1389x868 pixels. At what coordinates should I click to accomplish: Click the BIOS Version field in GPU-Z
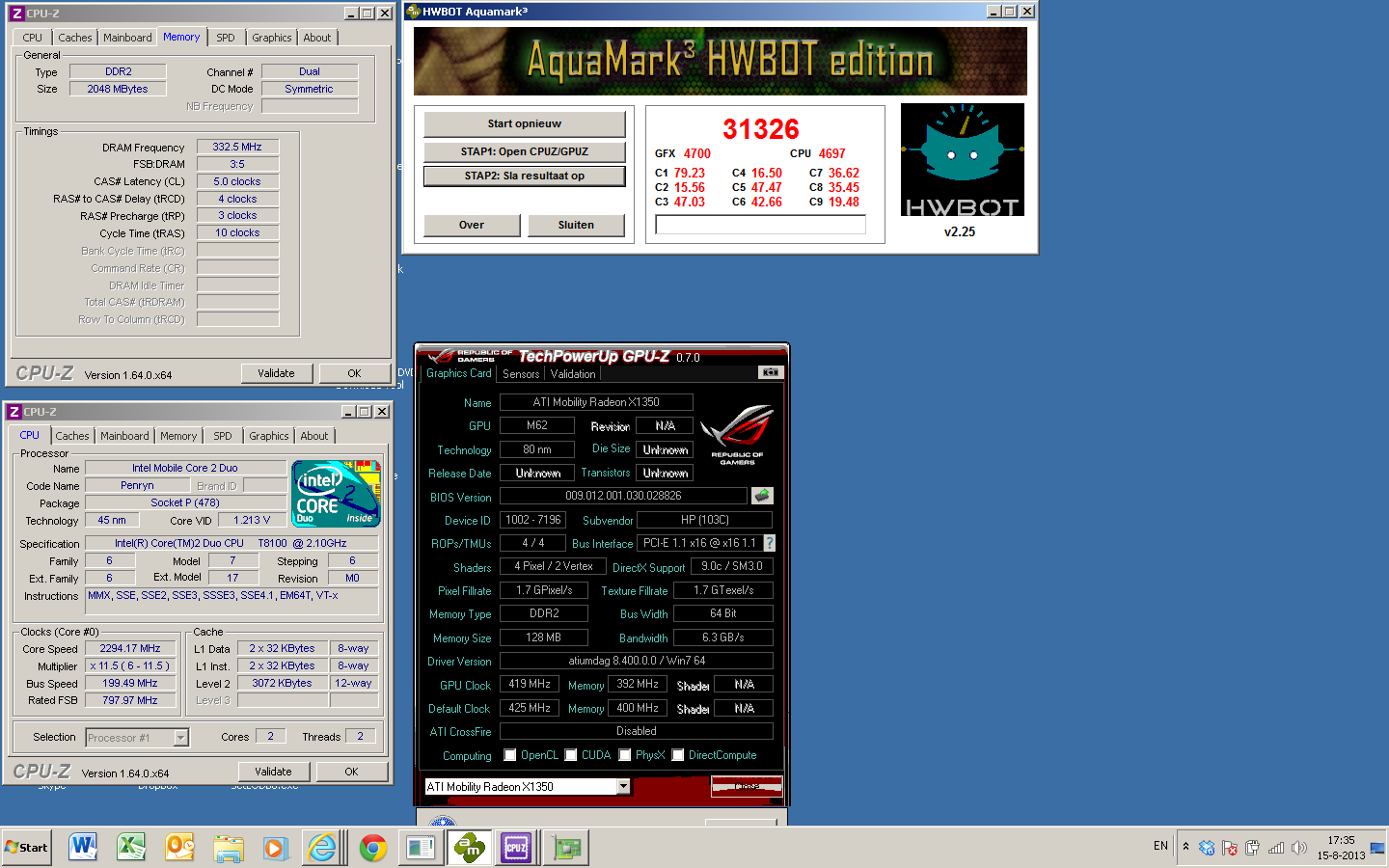coord(623,496)
